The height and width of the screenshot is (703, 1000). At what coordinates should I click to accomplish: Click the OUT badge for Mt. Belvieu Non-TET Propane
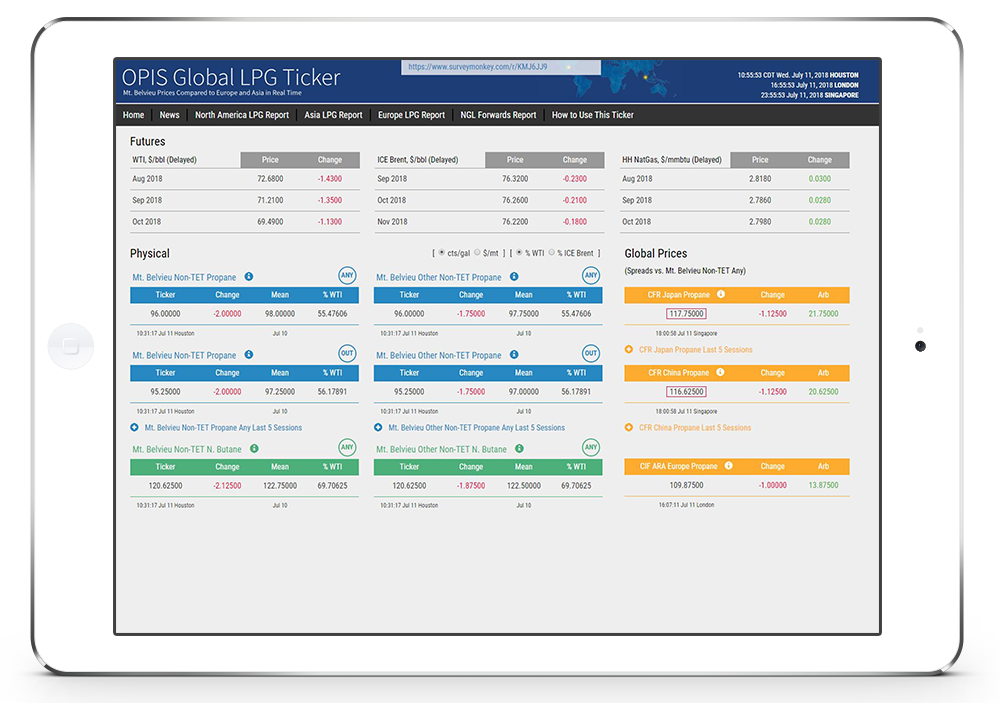coord(347,353)
